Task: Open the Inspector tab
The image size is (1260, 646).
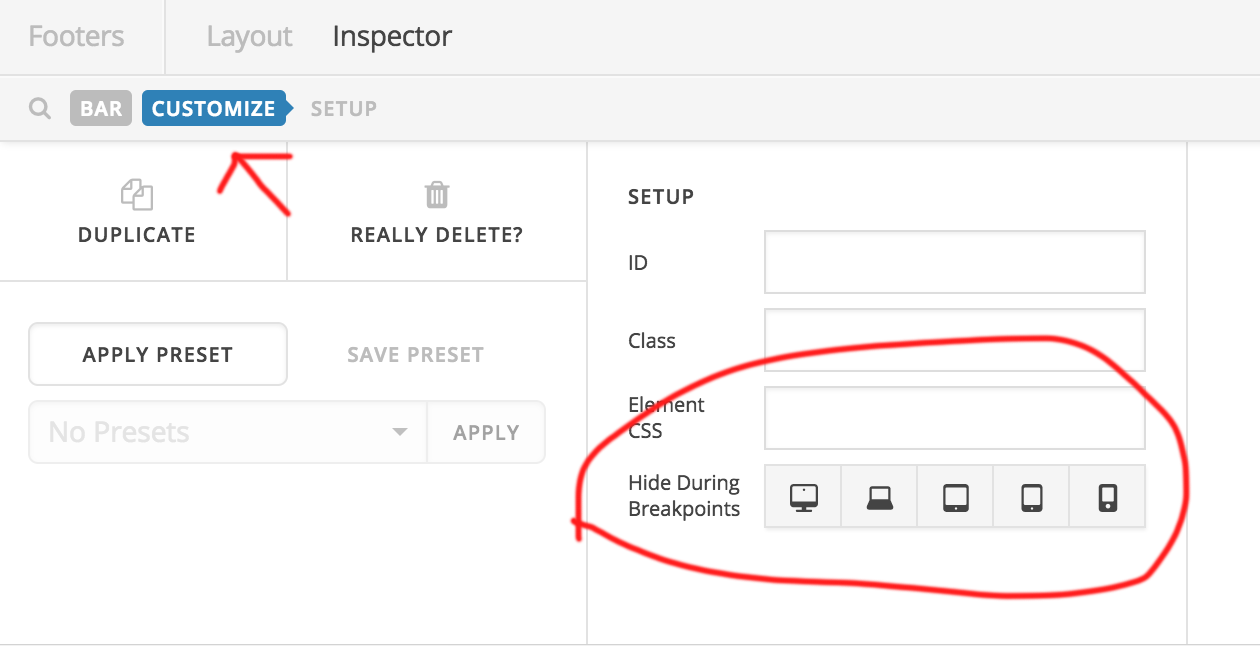Action: click(x=392, y=37)
